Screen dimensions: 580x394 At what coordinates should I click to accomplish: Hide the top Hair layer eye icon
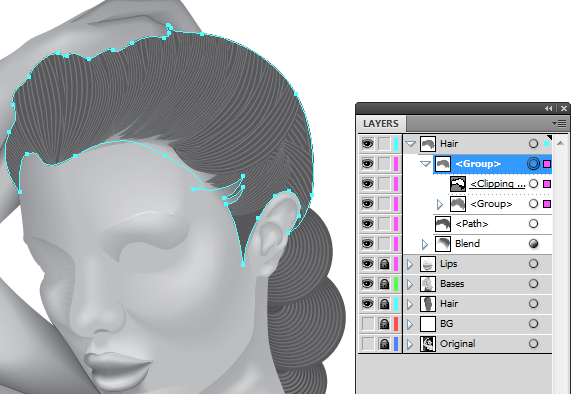click(367, 144)
